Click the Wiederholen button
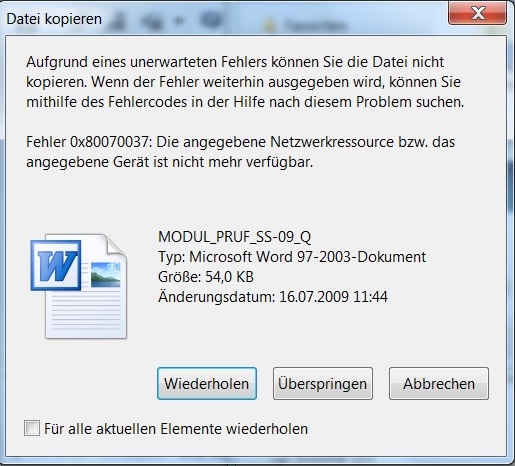The width and height of the screenshot is (515, 466). coord(207,383)
